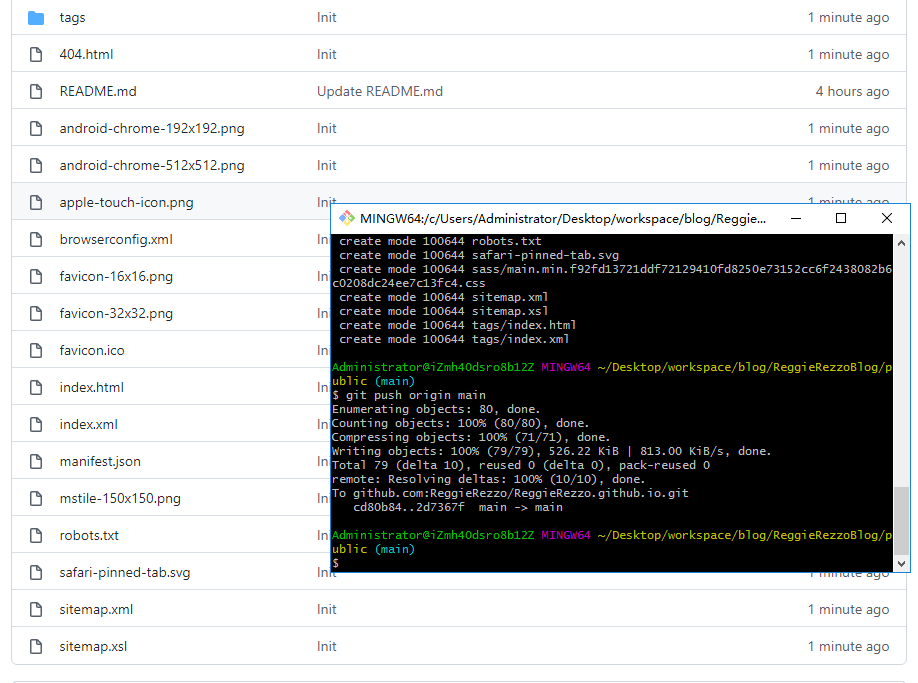Click the Init commit link for sitemap.xml
Image resolution: width=918 pixels, height=683 pixels.
tap(326, 610)
